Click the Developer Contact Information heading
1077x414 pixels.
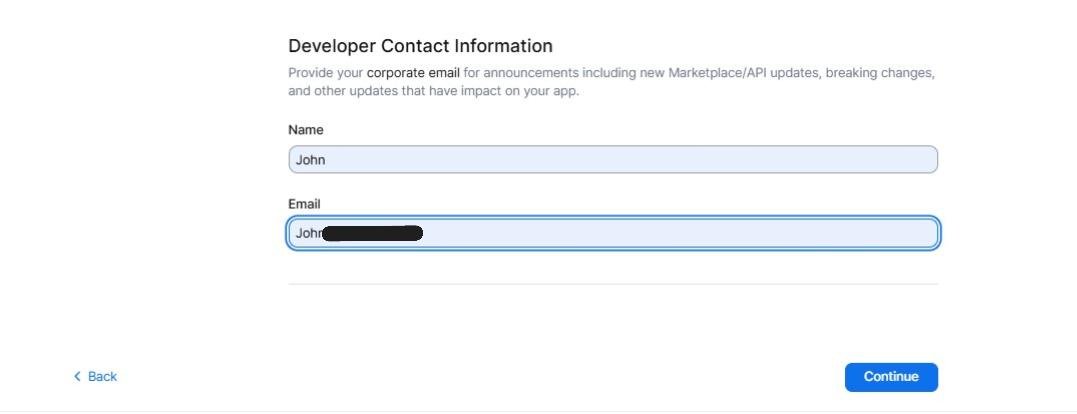tap(420, 46)
